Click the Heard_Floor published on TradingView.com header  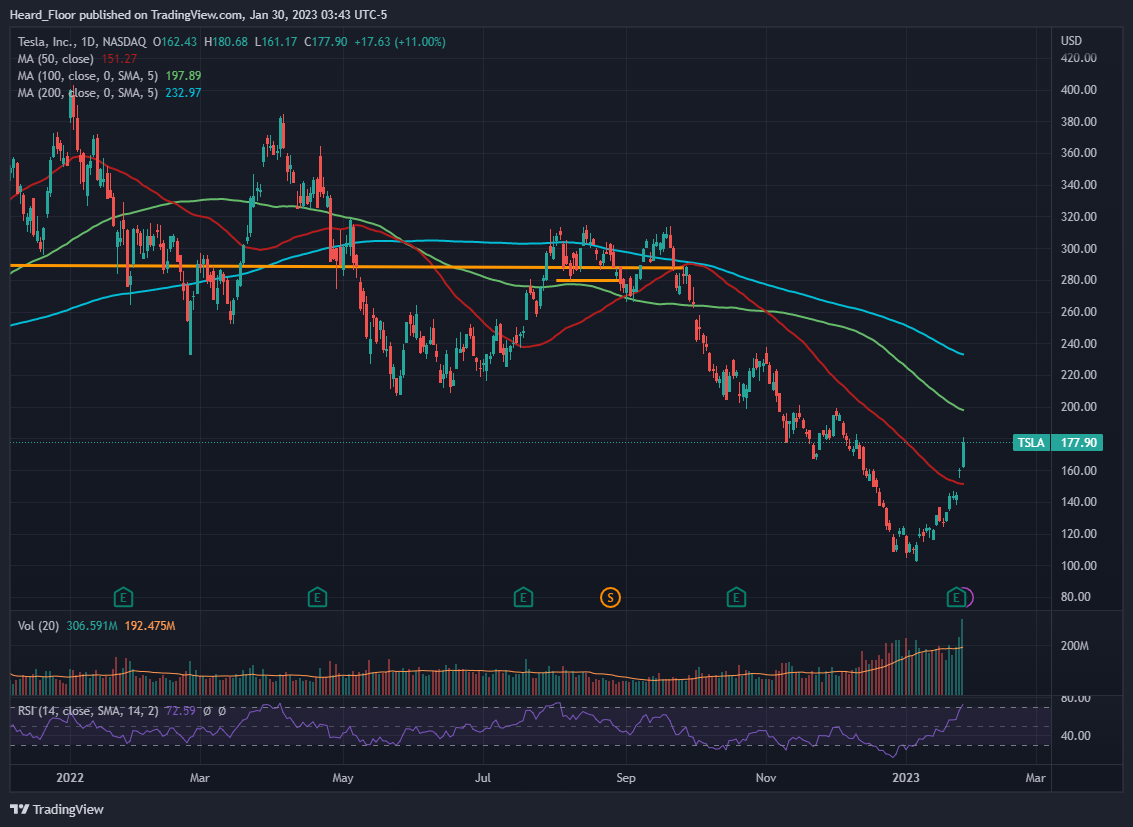click(x=199, y=14)
